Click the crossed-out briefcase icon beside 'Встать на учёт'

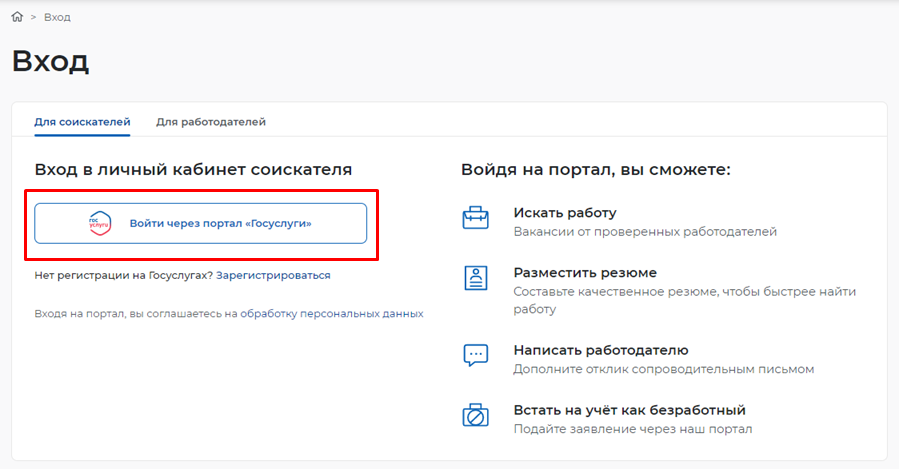pos(476,415)
